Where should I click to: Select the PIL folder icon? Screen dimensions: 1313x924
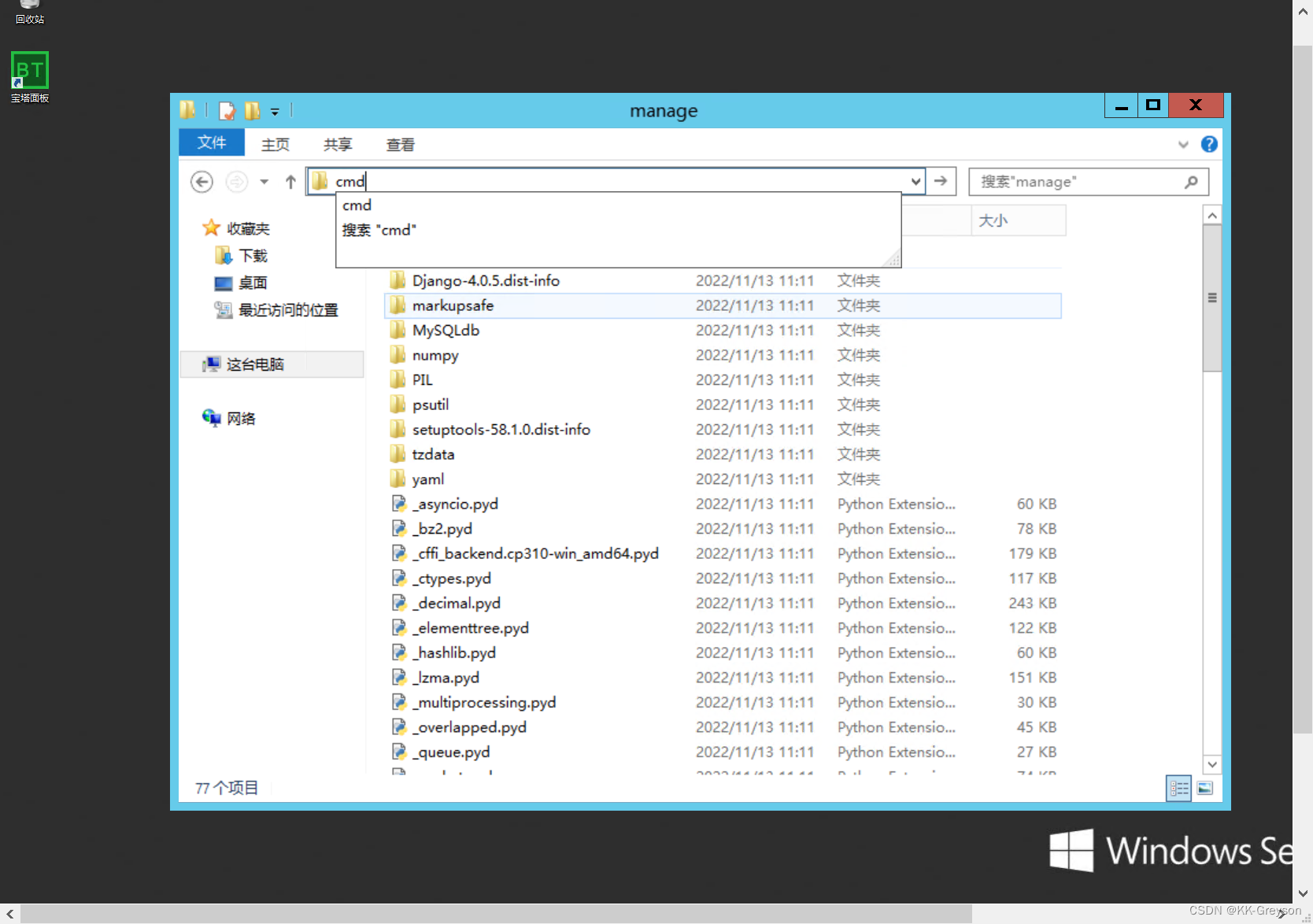tap(398, 380)
